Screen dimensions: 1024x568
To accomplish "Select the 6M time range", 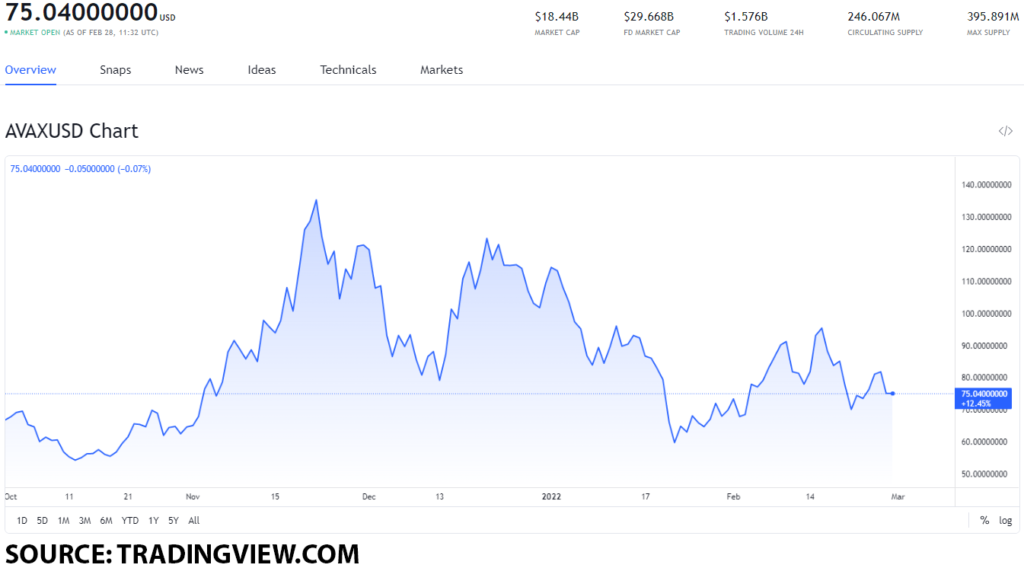I will tap(106, 520).
